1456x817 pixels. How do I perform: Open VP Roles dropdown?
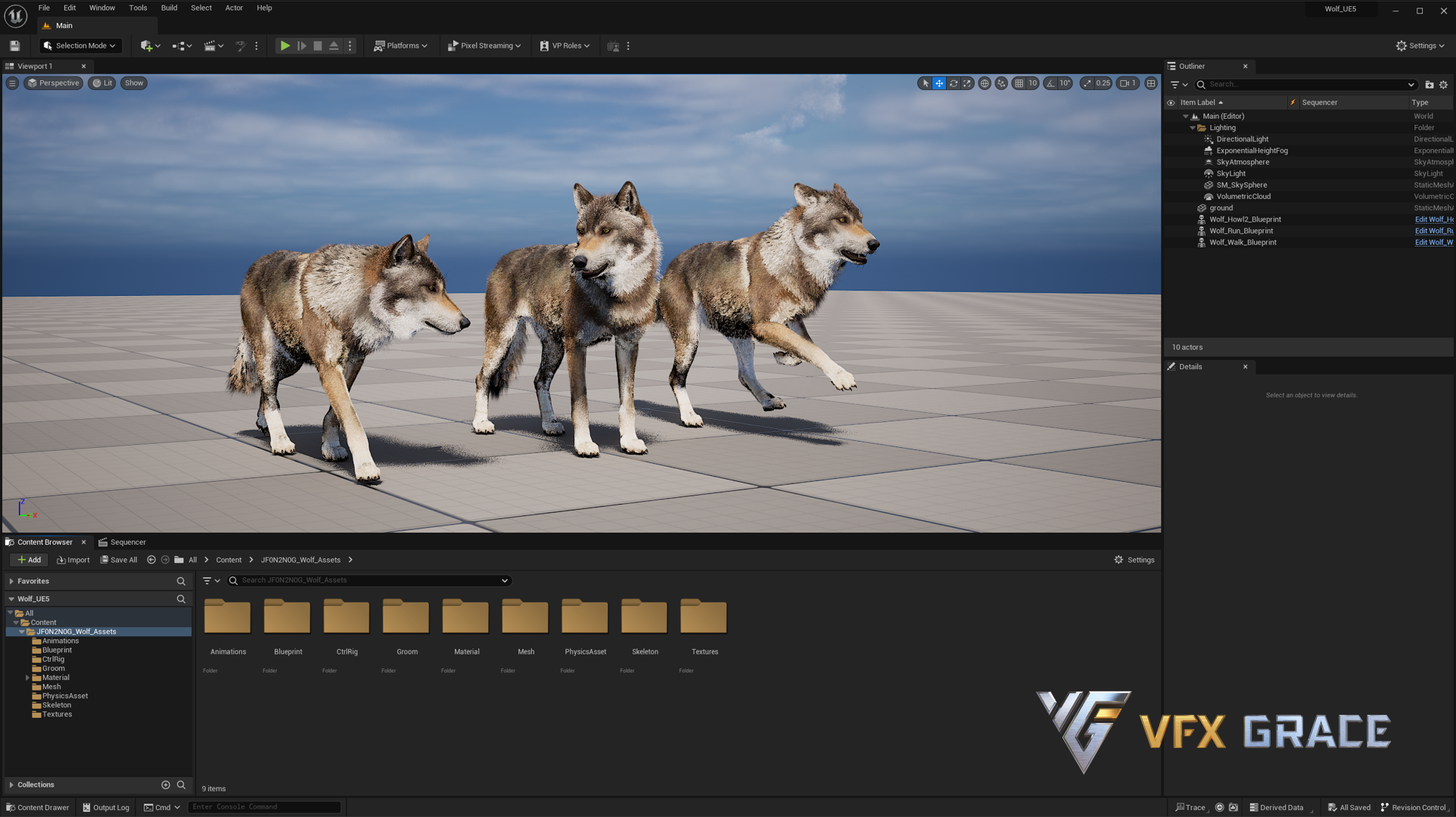click(x=565, y=46)
